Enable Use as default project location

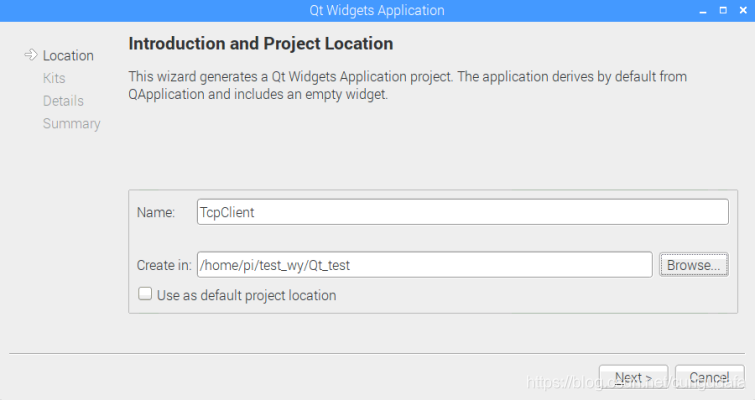[145, 294]
